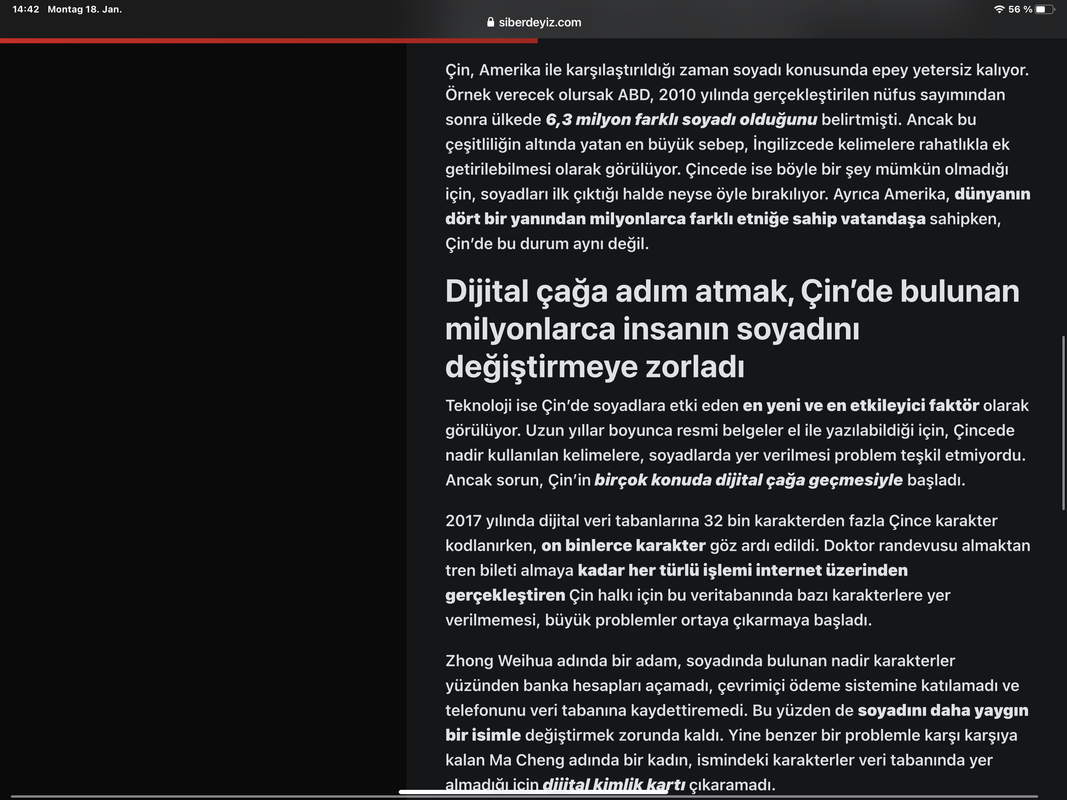Screen dimensions: 1067x800
Task: Click the words "Örnek verecek olursak"
Action: click(x=529, y=95)
